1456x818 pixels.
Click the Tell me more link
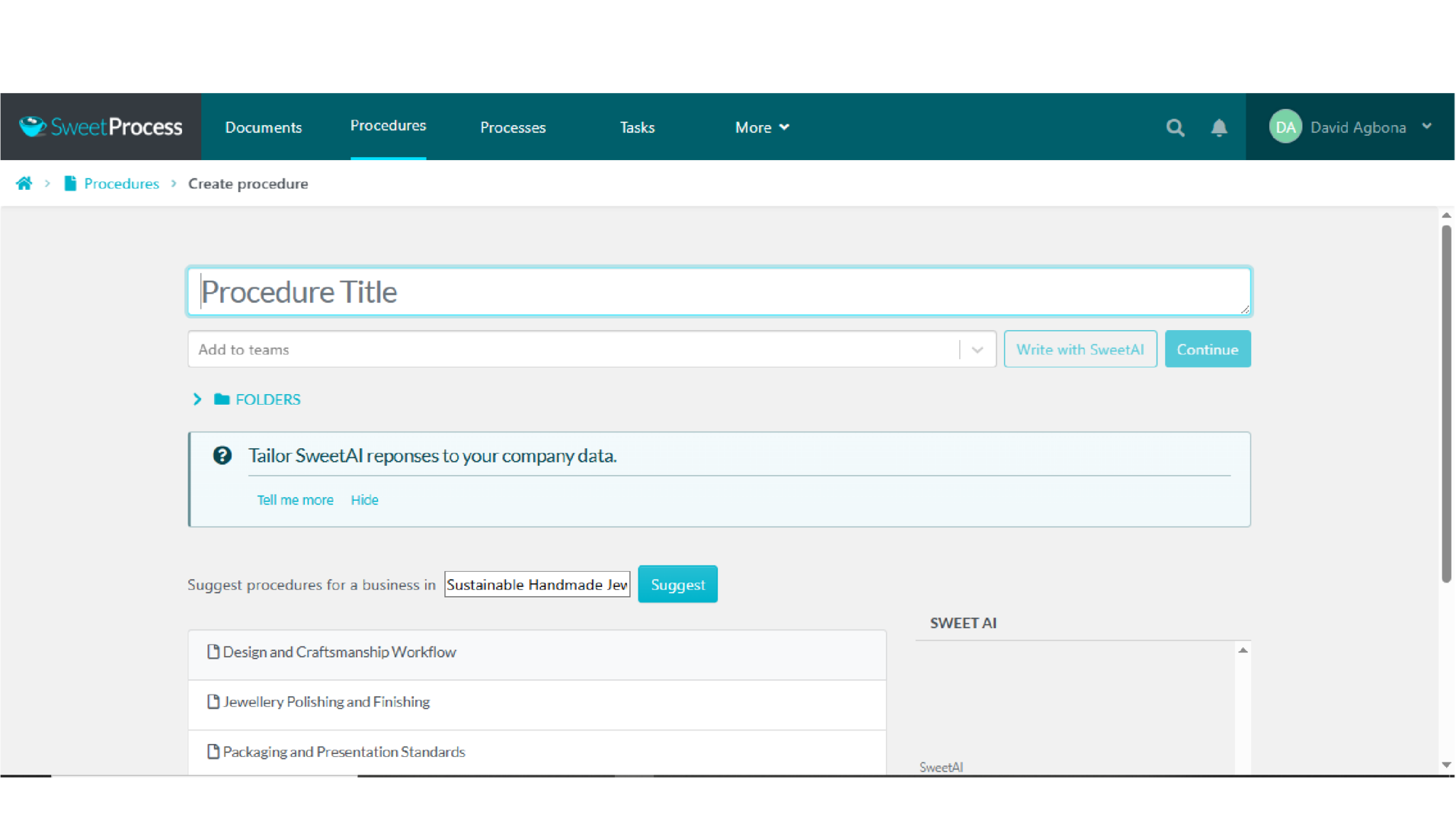click(295, 500)
